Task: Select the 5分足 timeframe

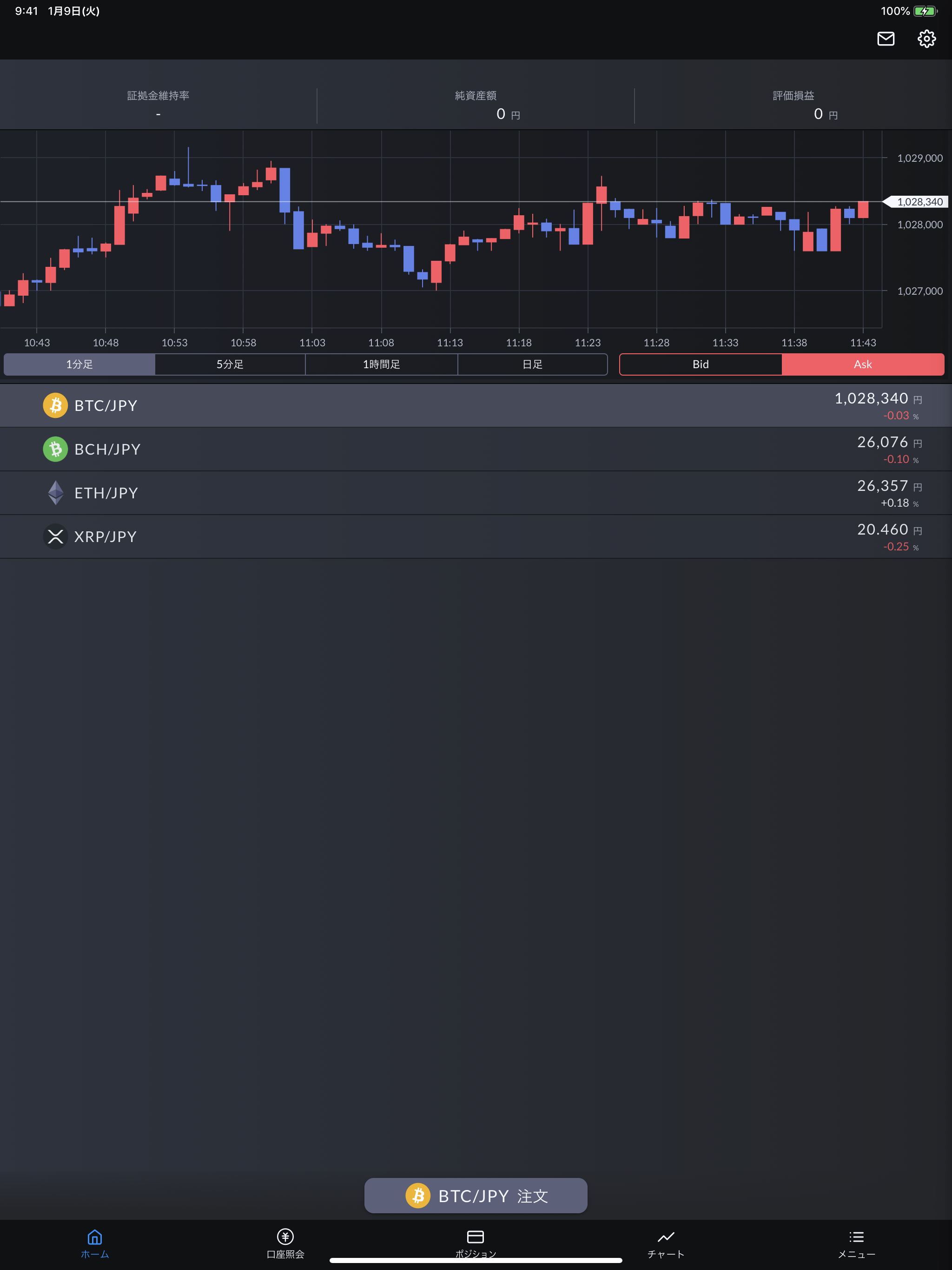Action: tap(230, 364)
